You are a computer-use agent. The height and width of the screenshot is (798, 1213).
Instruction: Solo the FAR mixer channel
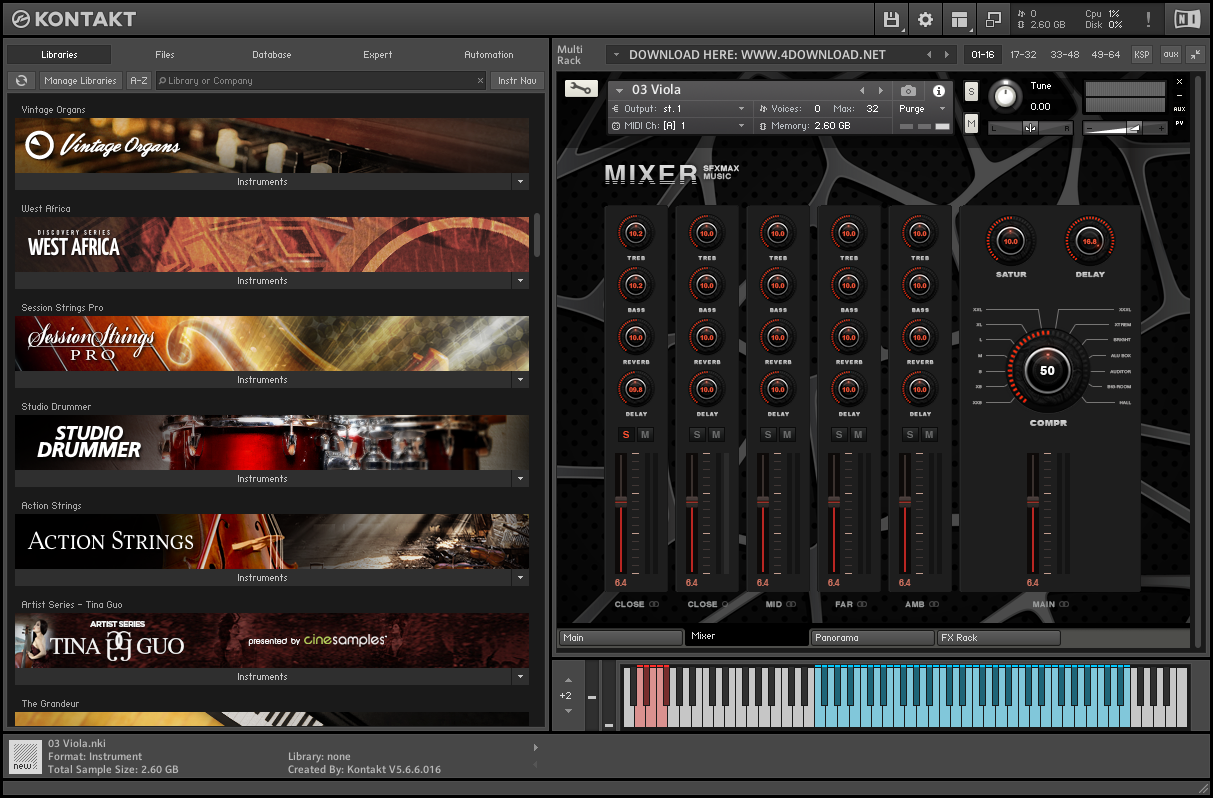839,434
